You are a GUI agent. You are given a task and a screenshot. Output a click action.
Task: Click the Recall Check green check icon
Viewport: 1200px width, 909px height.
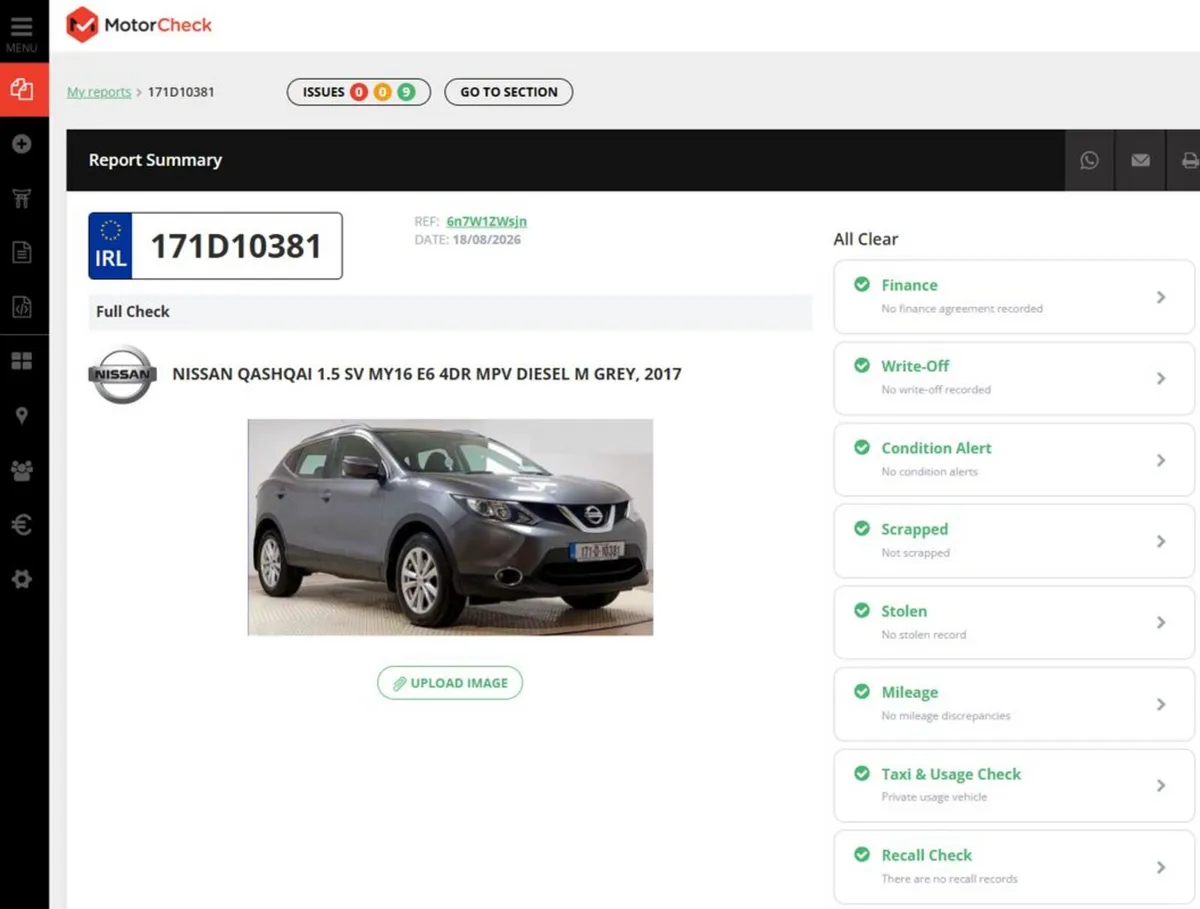pos(861,854)
